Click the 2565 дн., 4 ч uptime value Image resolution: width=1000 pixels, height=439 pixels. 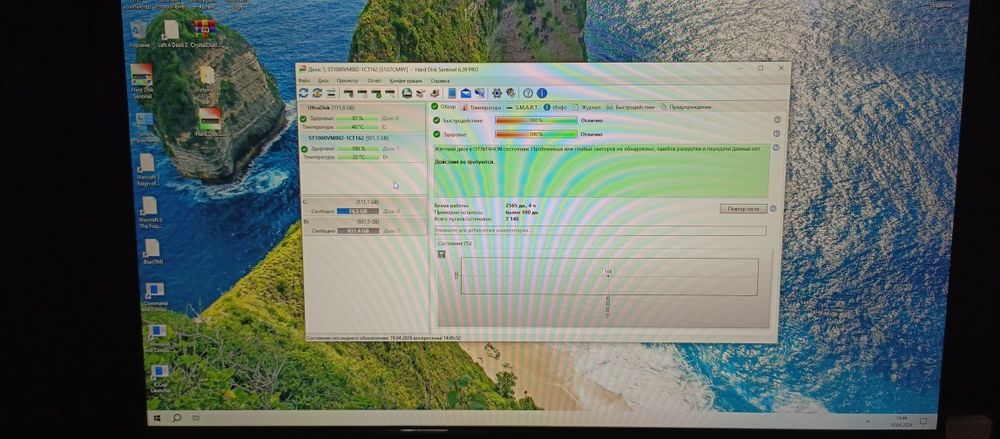point(521,205)
